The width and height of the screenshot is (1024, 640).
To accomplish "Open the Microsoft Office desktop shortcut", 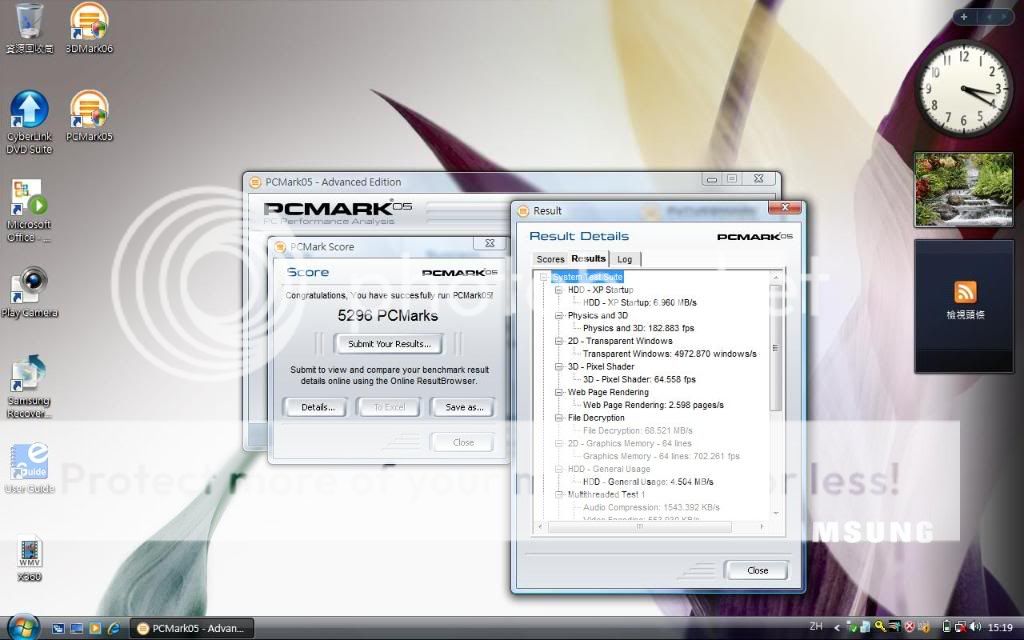I will (29, 211).
